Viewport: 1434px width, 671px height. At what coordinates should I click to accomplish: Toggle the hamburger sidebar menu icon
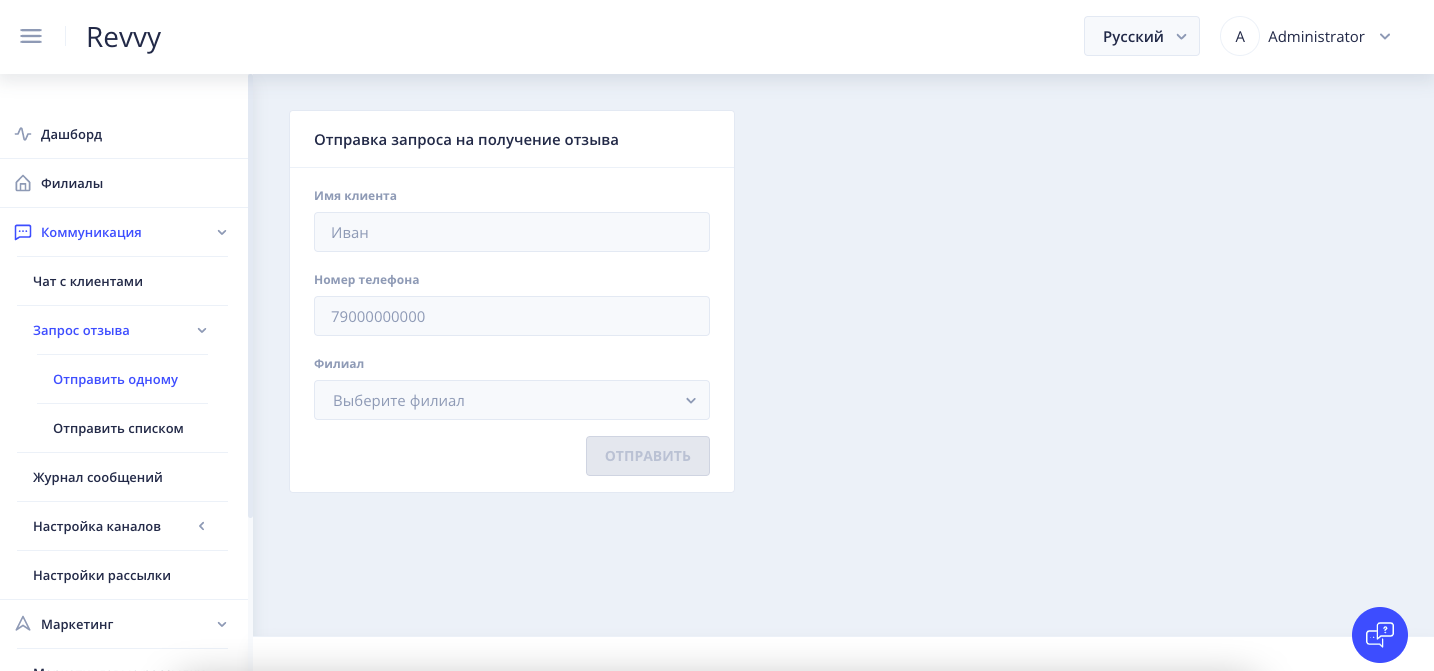click(x=31, y=36)
